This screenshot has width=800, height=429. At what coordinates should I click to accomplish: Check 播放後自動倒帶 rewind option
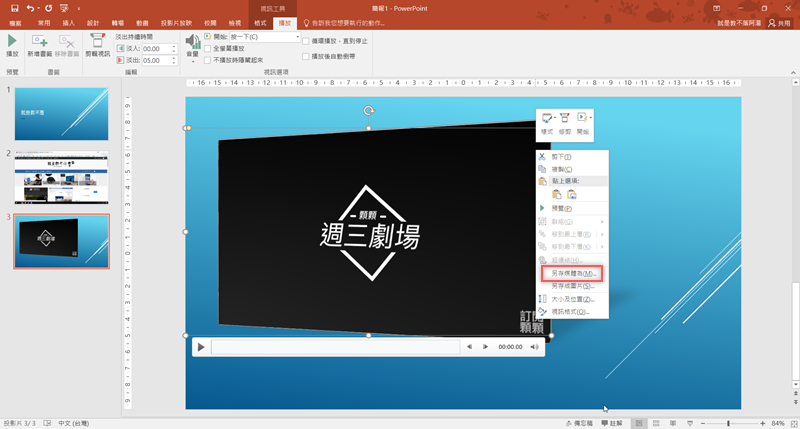click(x=306, y=56)
